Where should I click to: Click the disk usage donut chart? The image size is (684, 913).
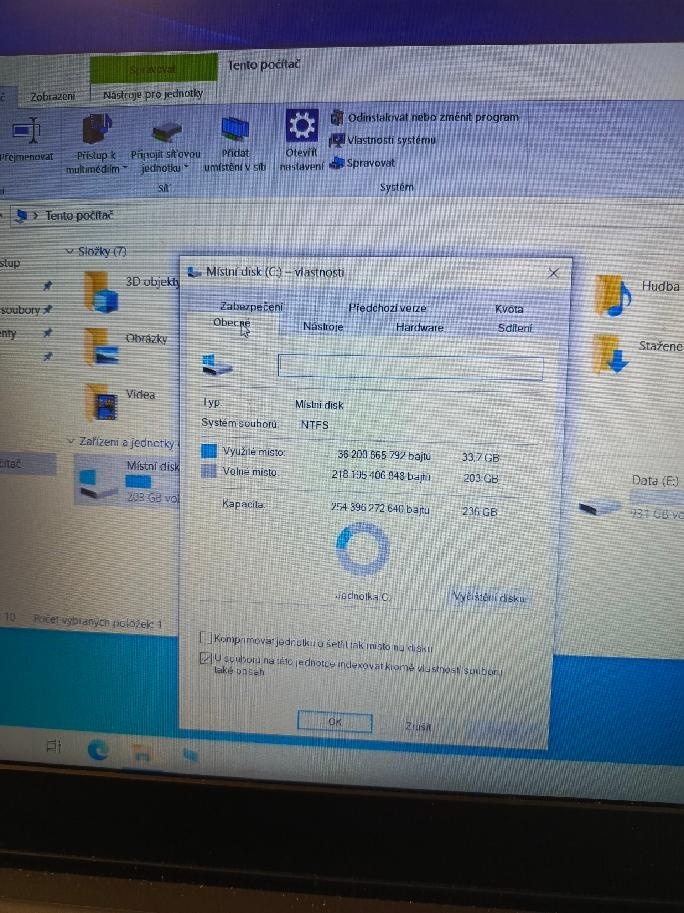(363, 548)
